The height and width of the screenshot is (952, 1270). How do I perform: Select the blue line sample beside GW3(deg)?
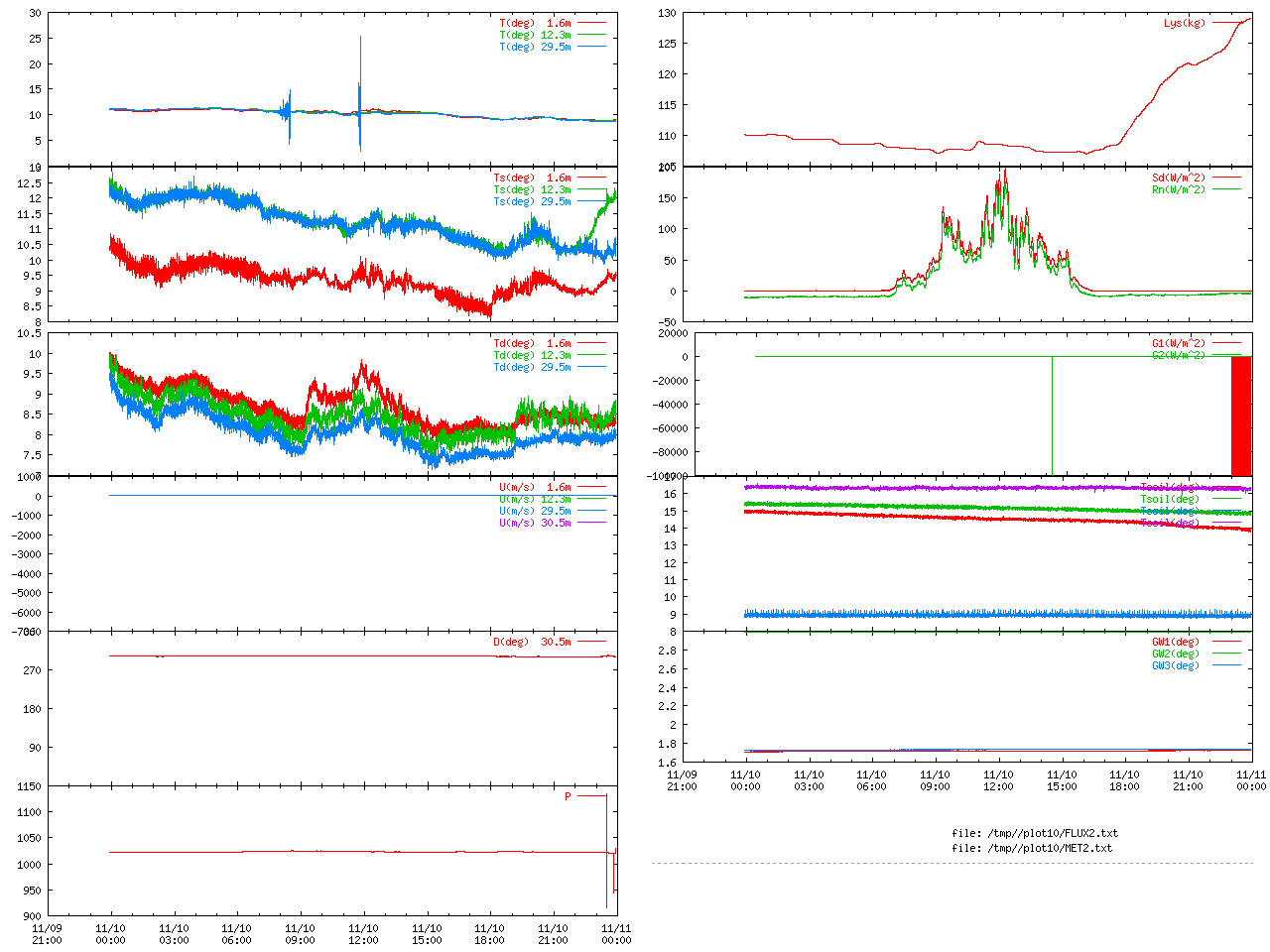pyautogui.click(x=1226, y=664)
